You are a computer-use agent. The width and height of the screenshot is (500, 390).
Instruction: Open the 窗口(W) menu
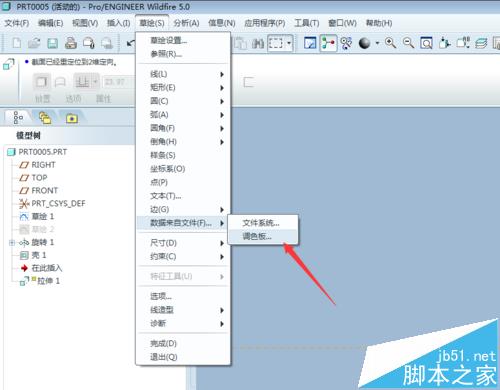342,23
